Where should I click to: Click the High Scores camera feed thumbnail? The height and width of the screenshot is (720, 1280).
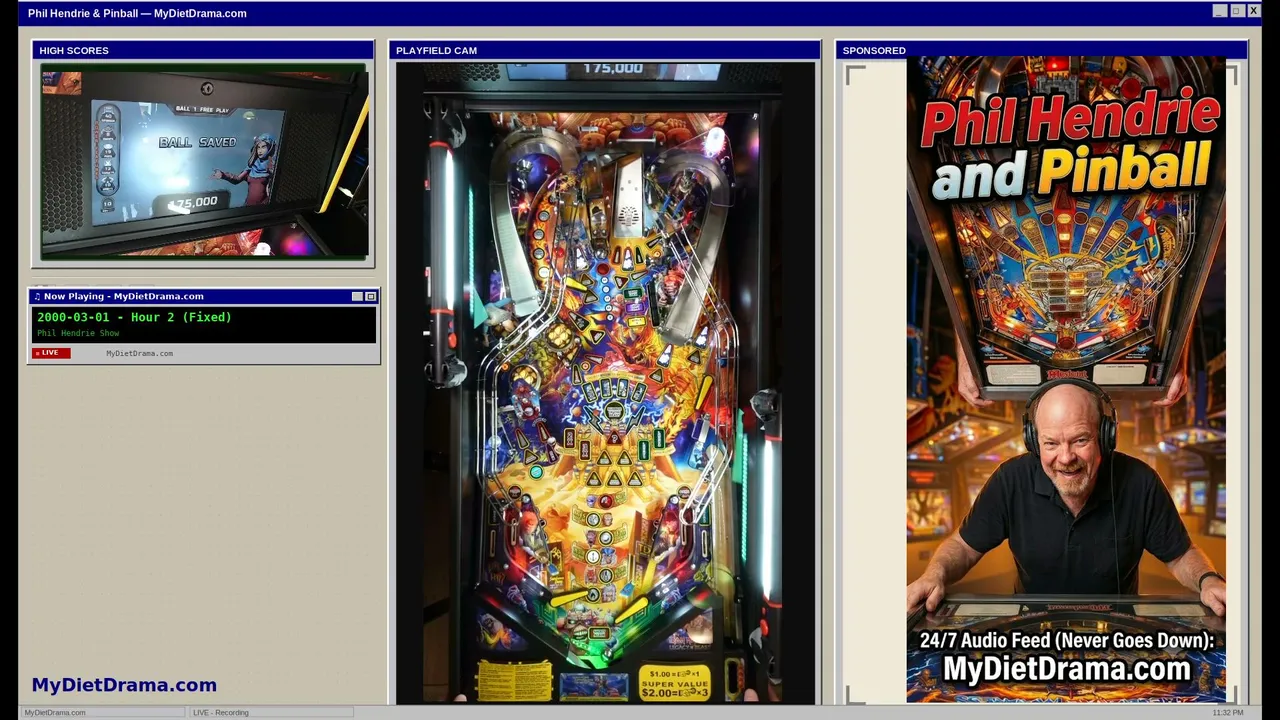coord(204,162)
